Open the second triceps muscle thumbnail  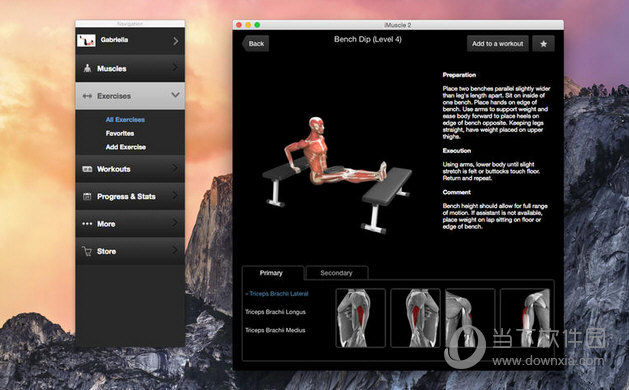pos(415,318)
